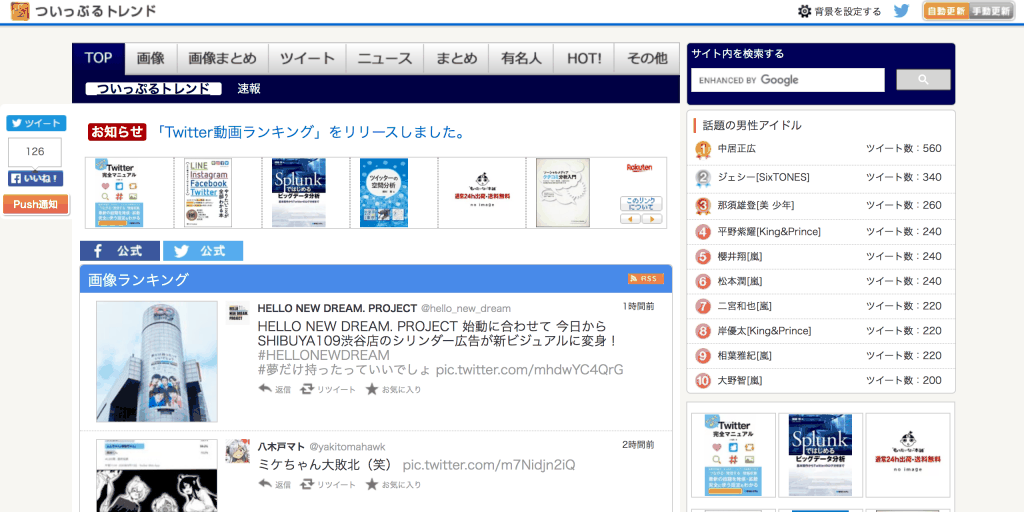Viewport: 1024px width, 512px height.
Task: Click このリンクについて button
Action: tap(641, 204)
